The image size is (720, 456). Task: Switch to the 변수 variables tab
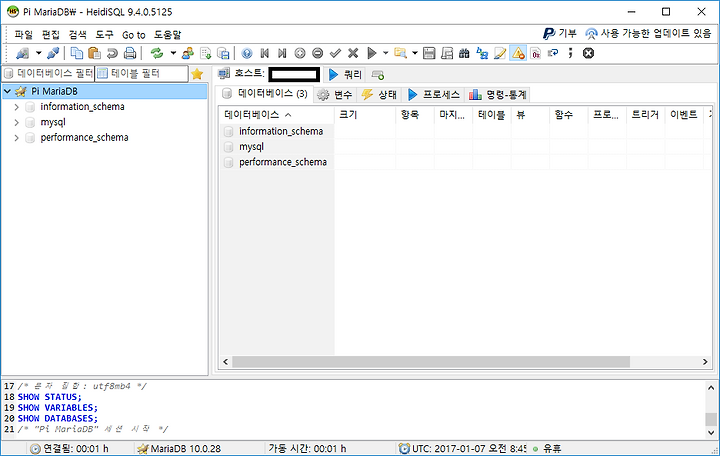(335, 95)
